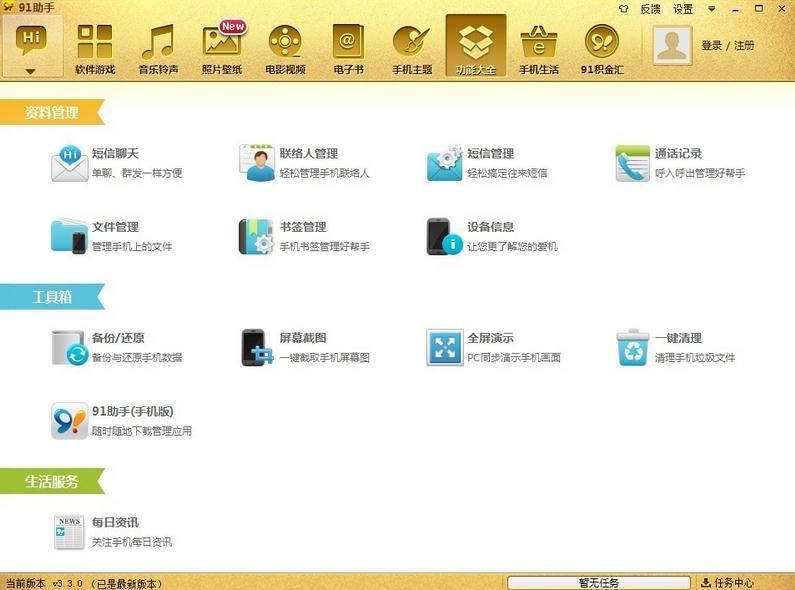
Task: Open 设置 settings
Action: coord(682,9)
